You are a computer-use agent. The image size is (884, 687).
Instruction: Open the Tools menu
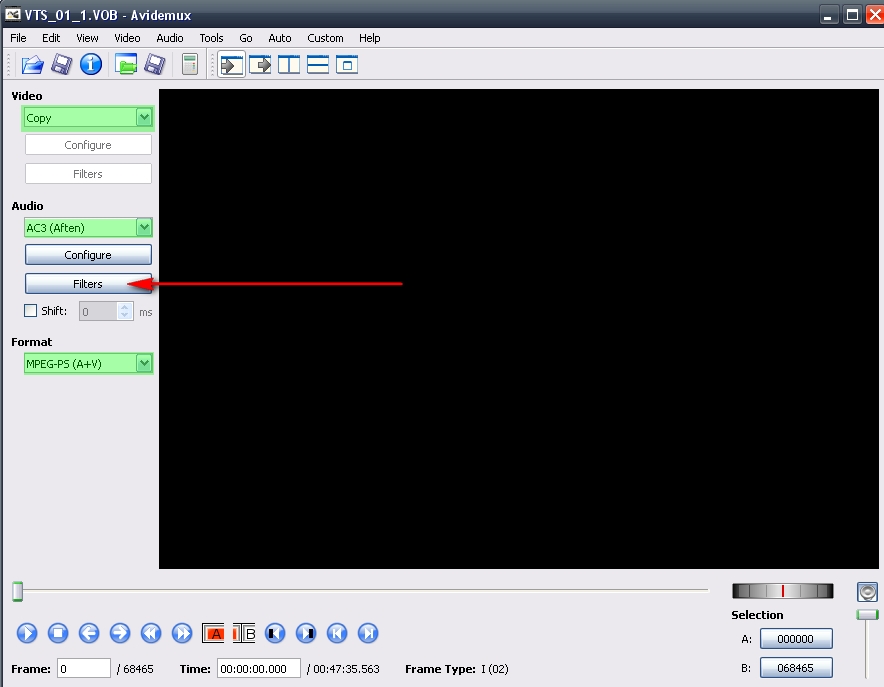tap(211, 38)
